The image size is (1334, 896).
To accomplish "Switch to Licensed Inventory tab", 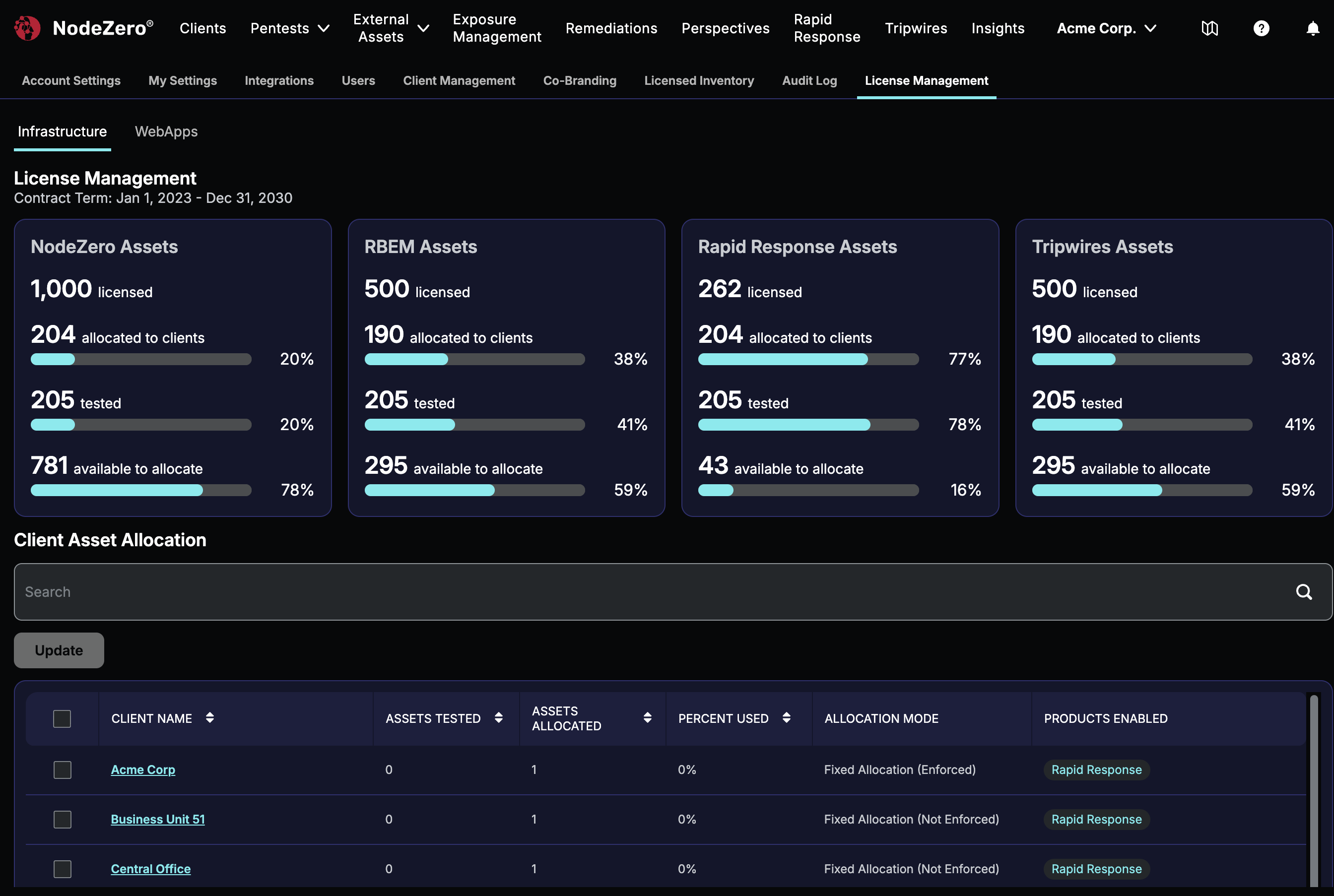I will click(x=699, y=80).
